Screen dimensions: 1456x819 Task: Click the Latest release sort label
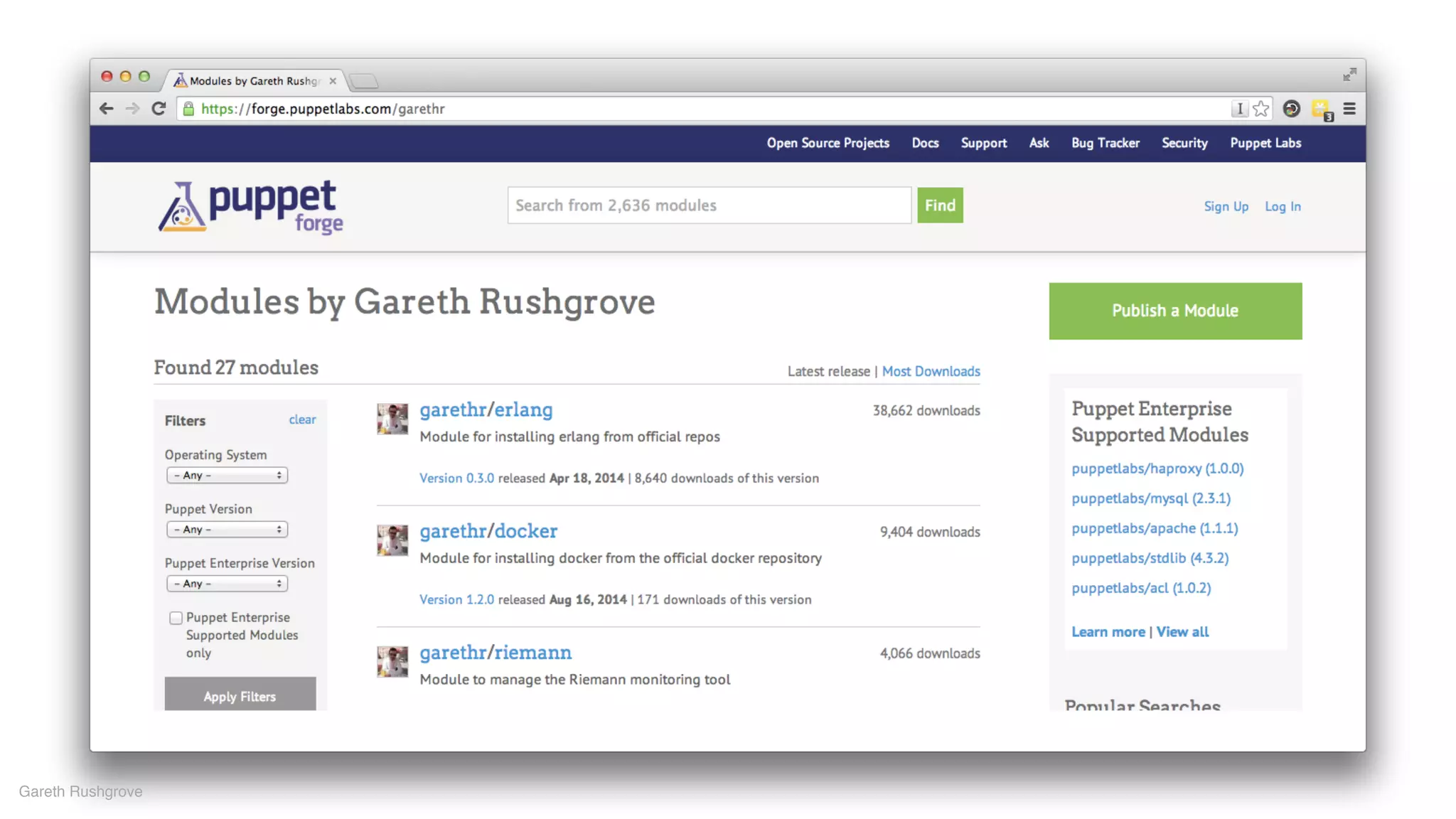[828, 371]
